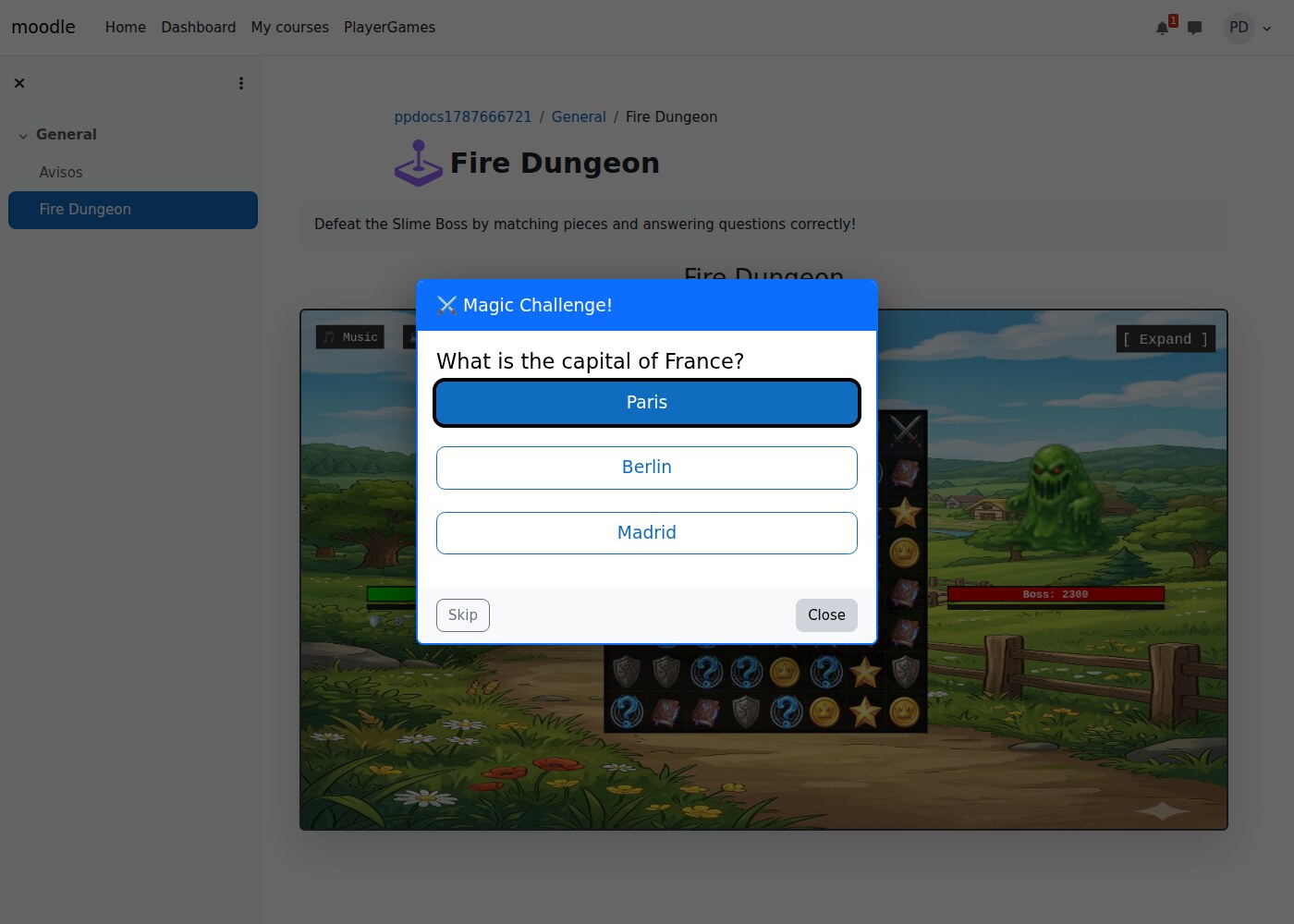This screenshot has width=1294, height=924.
Task: Select the crossed swords game tile
Action: [906, 430]
